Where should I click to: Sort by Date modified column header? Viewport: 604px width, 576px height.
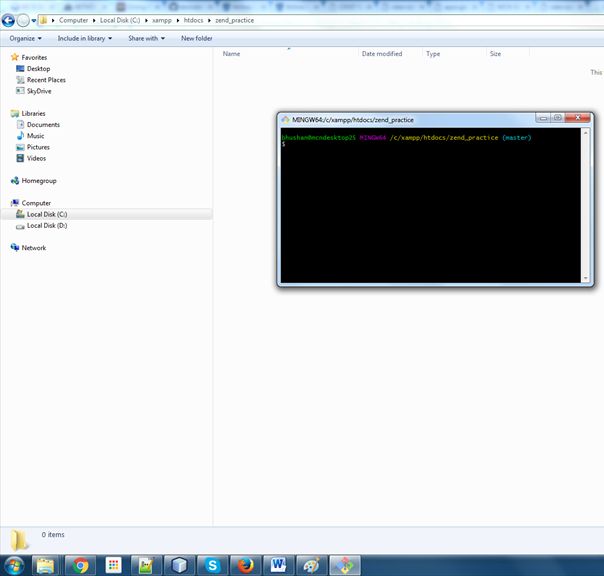tap(382, 54)
